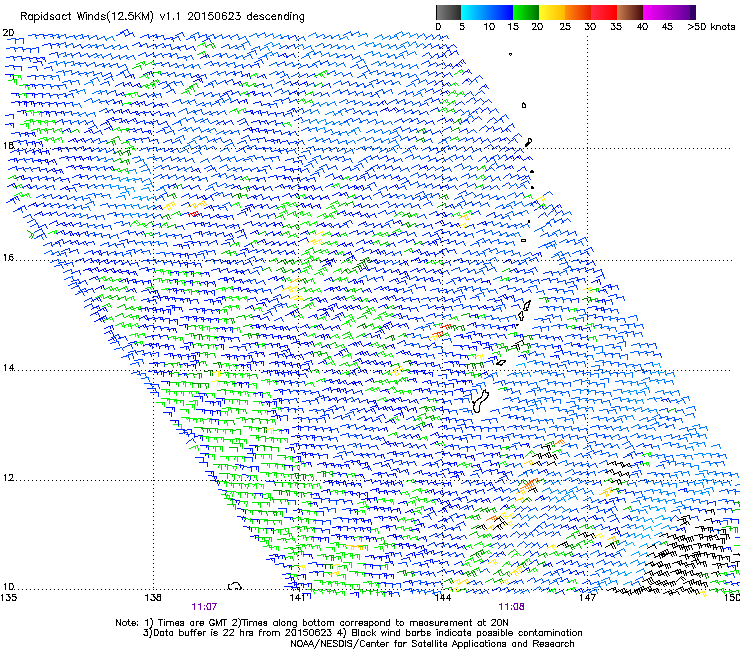740x650 pixels.
Task: Click the 'NOAA/NESDIS/Center for Satellite Applications and Research' credit
Action: (x=432, y=644)
